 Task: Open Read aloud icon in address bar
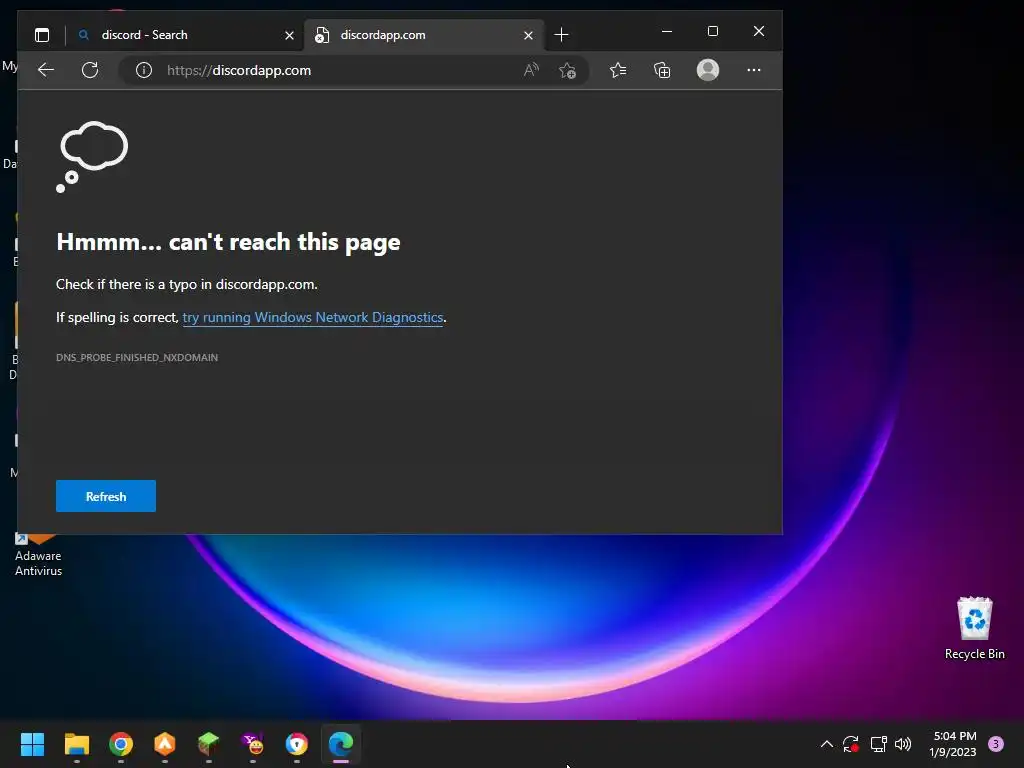tap(531, 70)
